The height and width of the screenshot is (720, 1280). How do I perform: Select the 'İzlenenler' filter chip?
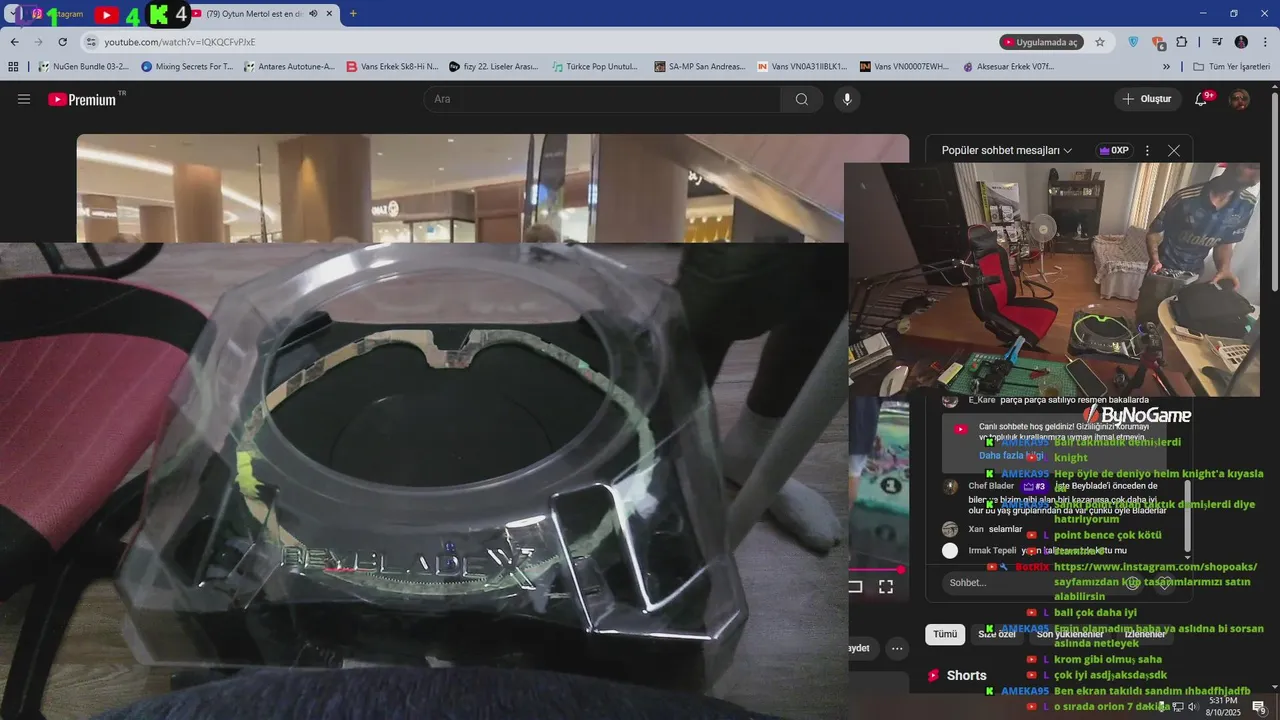pos(1145,634)
